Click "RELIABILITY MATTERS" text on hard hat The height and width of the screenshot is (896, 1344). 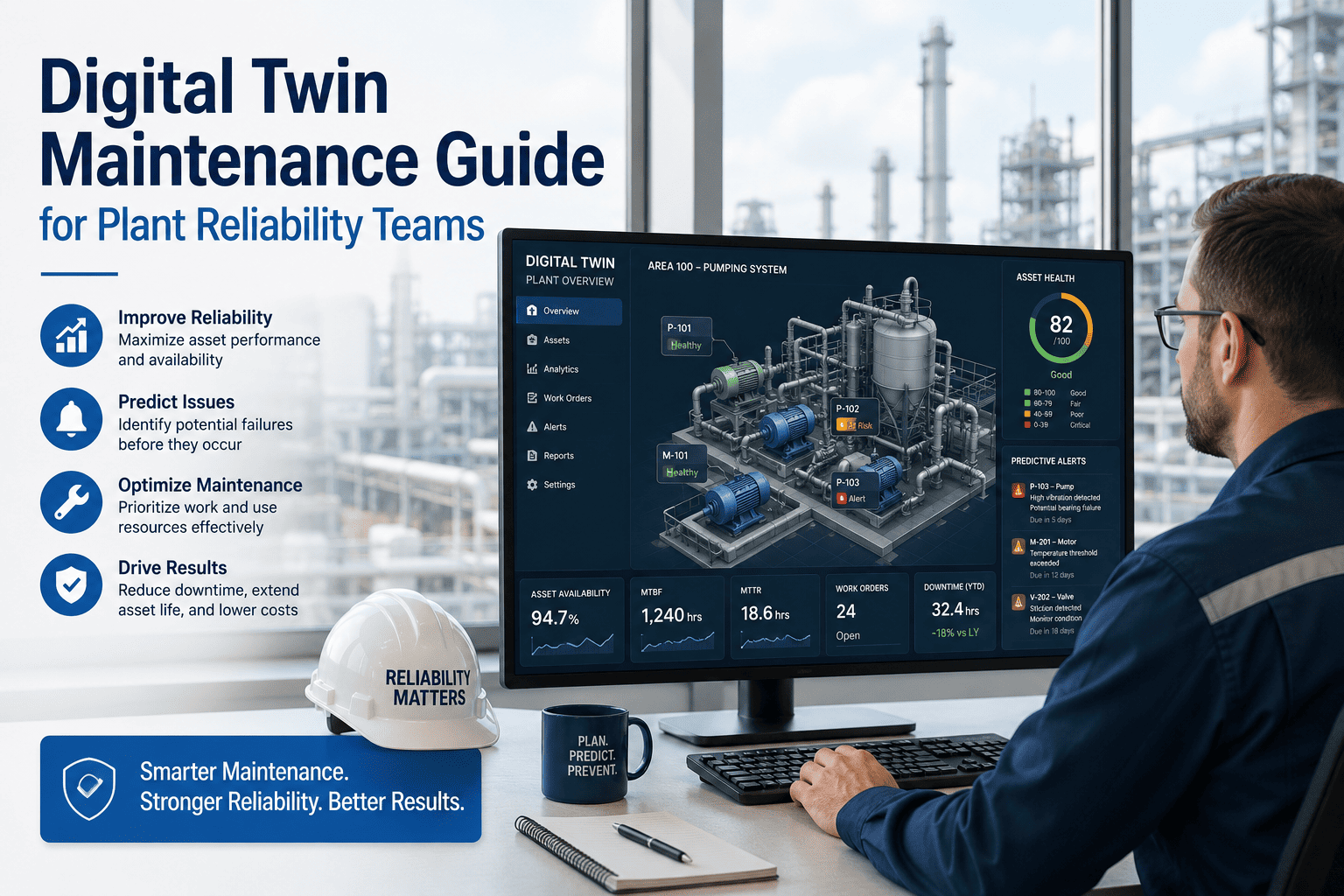tap(429, 688)
